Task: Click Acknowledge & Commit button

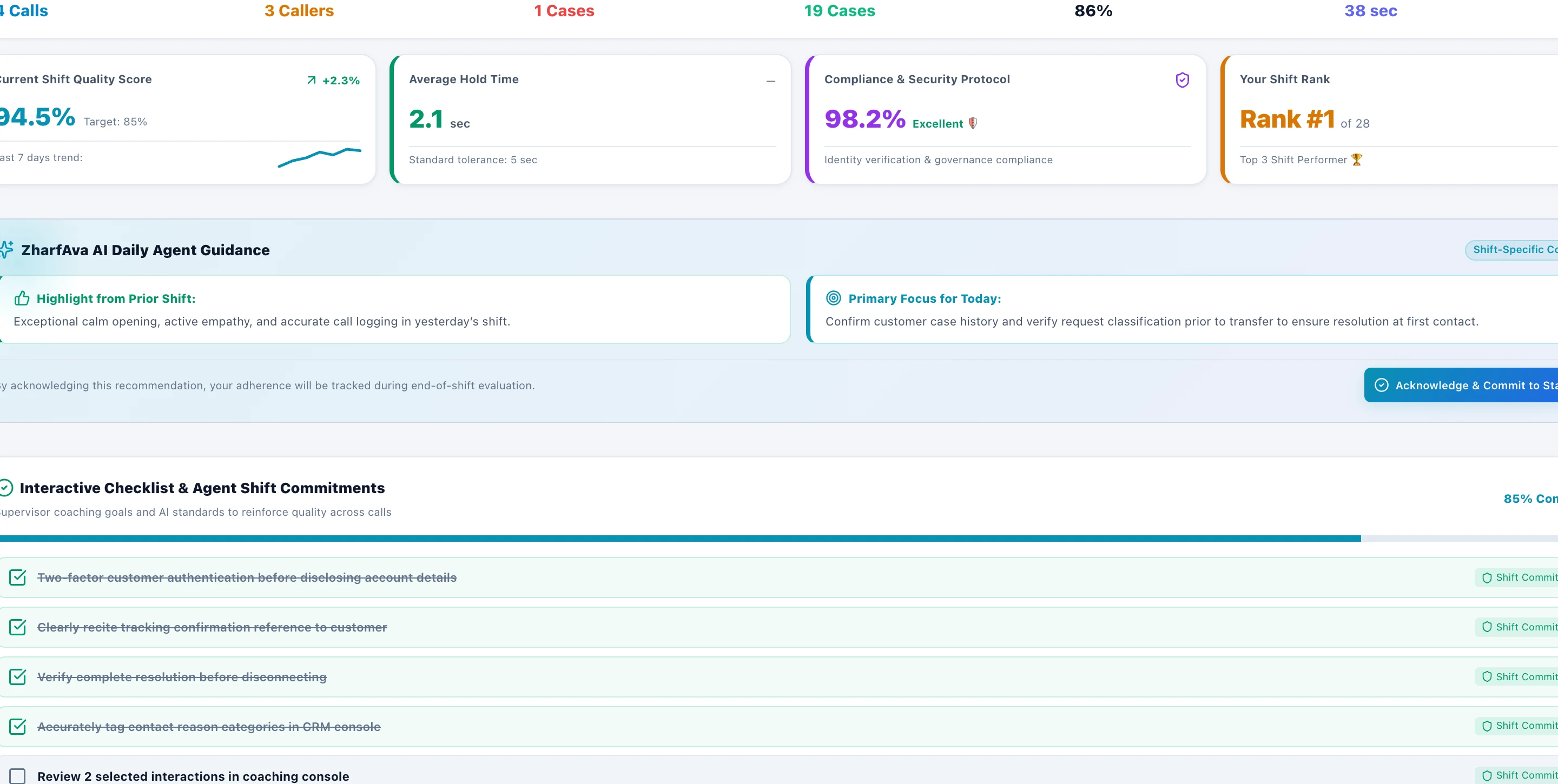Action: point(1461,385)
